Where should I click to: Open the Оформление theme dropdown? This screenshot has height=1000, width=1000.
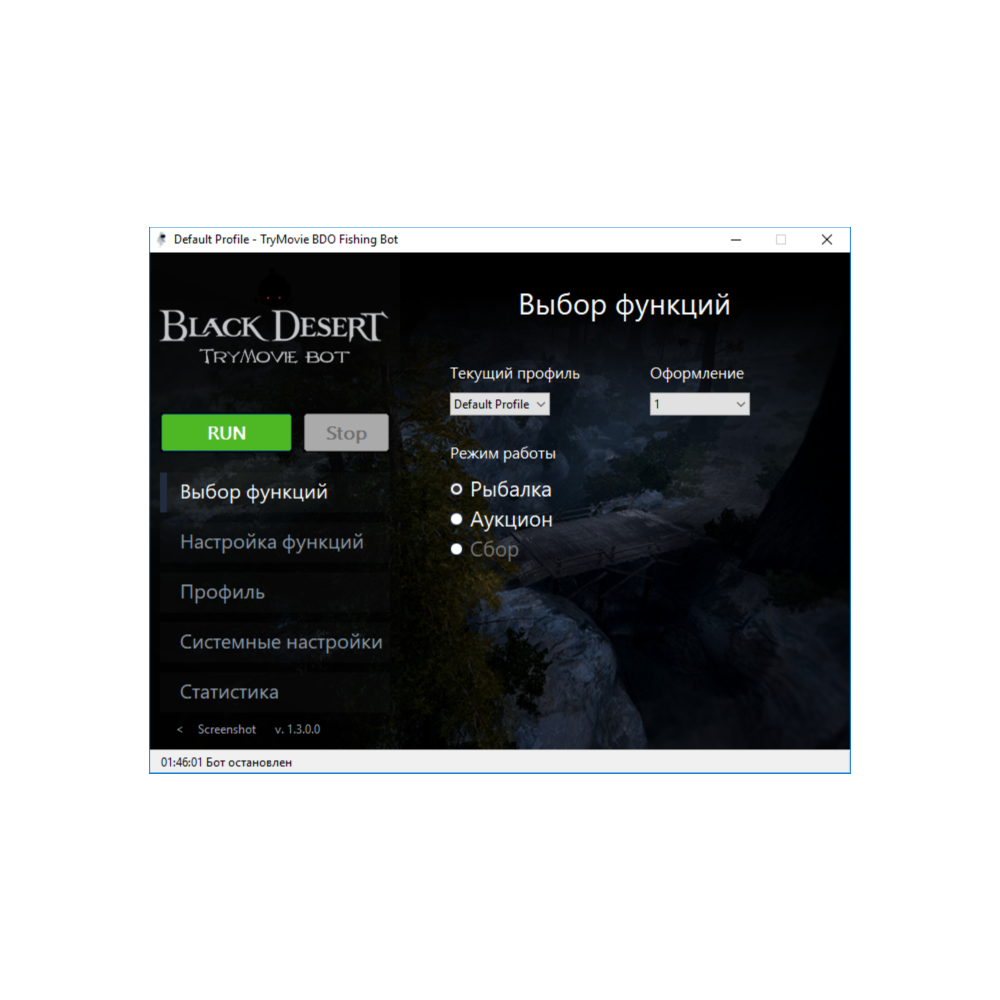click(700, 404)
